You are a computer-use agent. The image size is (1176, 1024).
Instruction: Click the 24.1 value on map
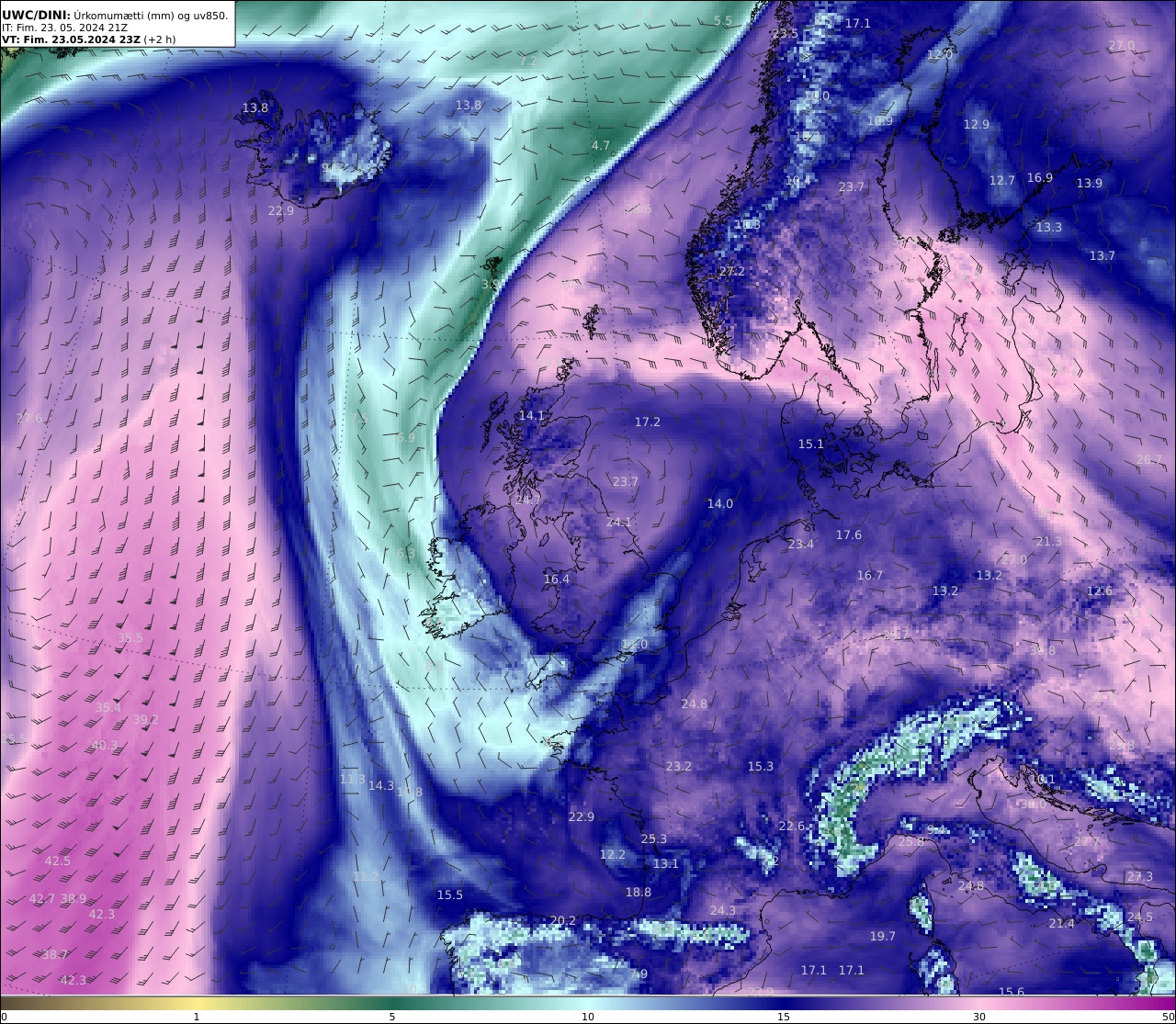click(x=619, y=523)
